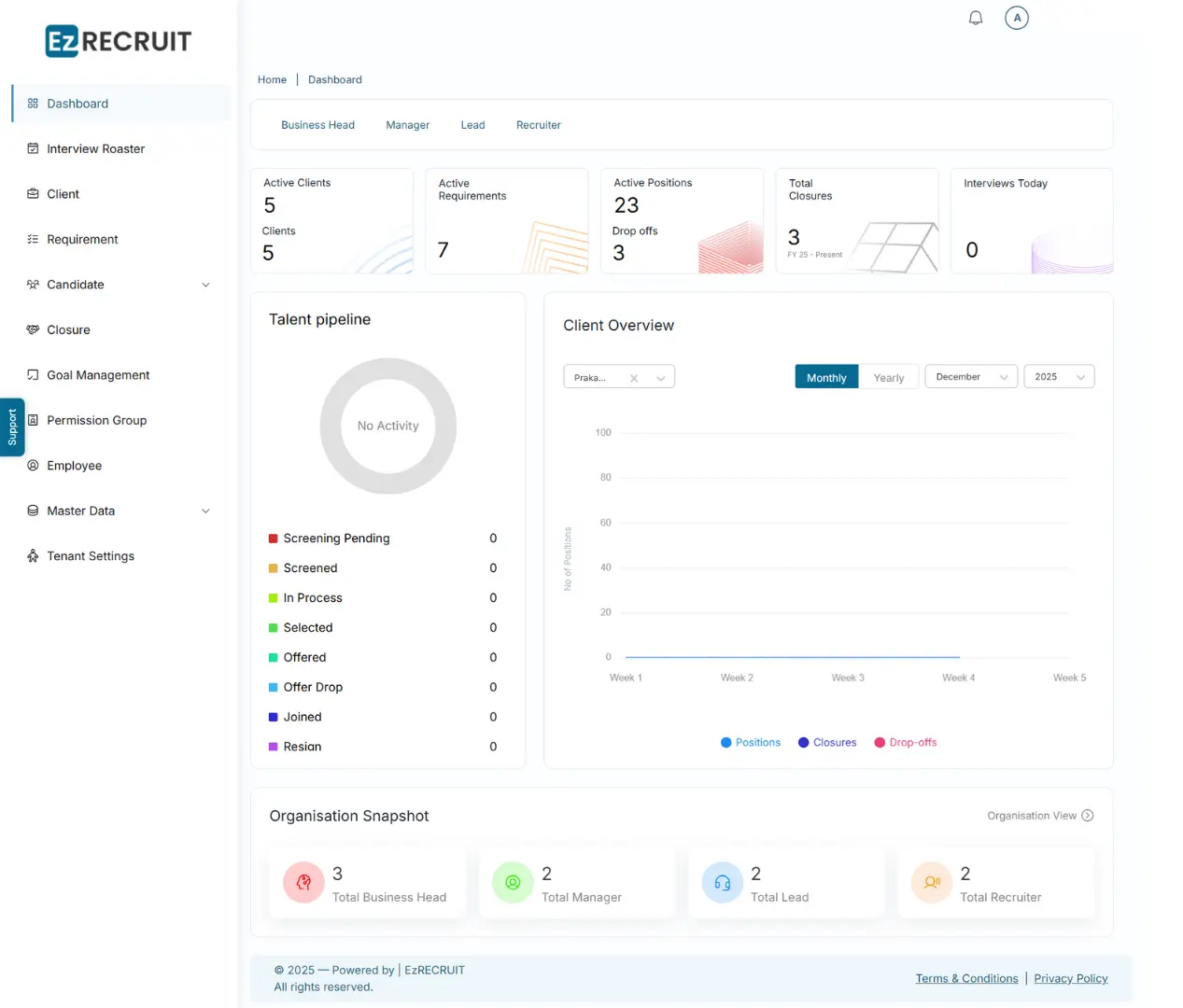1183x1008 pixels.
Task: Click the Joined dark blue swatch
Action: (274, 717)
